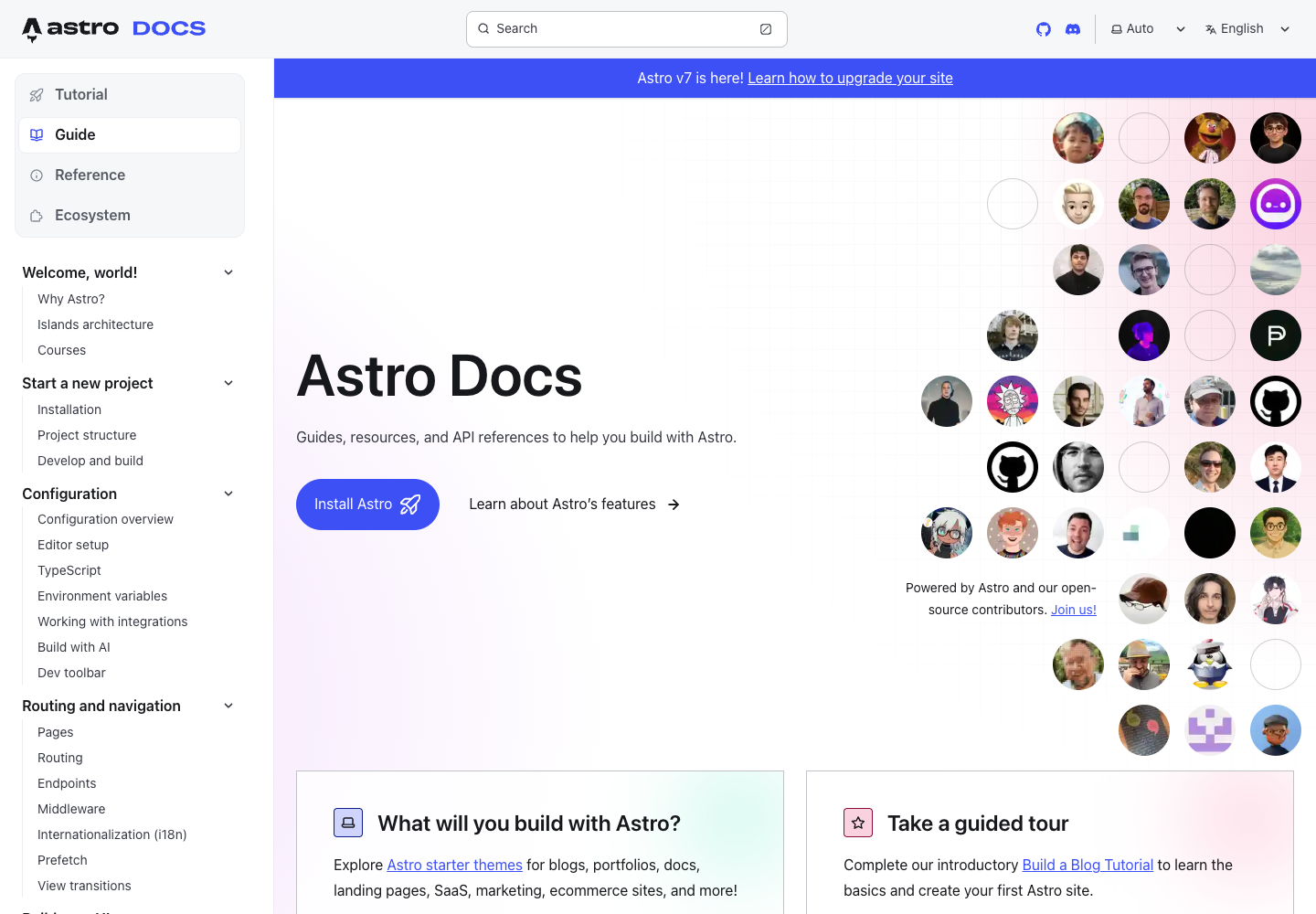Click the laptop icon on the build card
The height and width of the screenshot is (914, 1316).
point(348,823)
